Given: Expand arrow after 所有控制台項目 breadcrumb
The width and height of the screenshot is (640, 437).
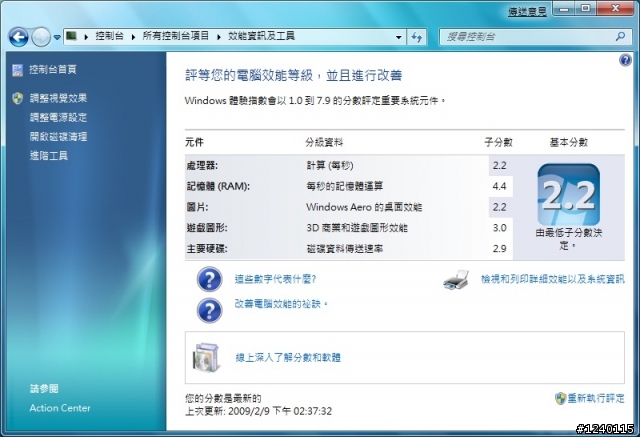Looking at the screenshot, I should tap(218, 37).
